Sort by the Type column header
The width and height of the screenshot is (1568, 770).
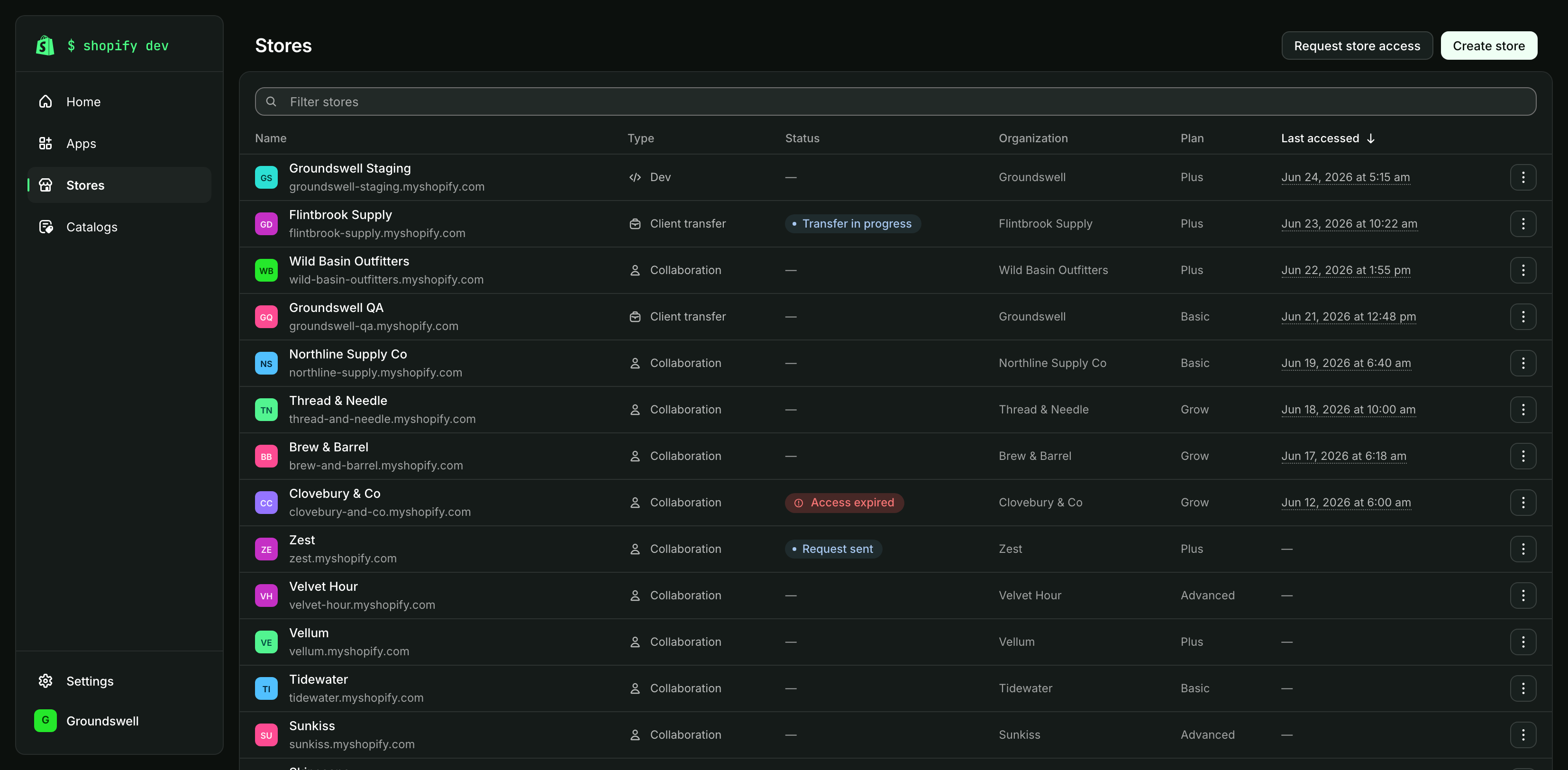(641, 138)
